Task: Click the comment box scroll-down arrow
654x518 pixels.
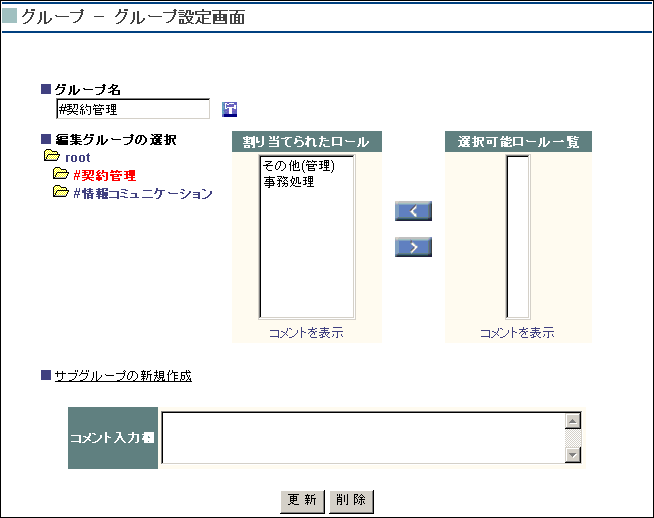Action: pos(573,455)
